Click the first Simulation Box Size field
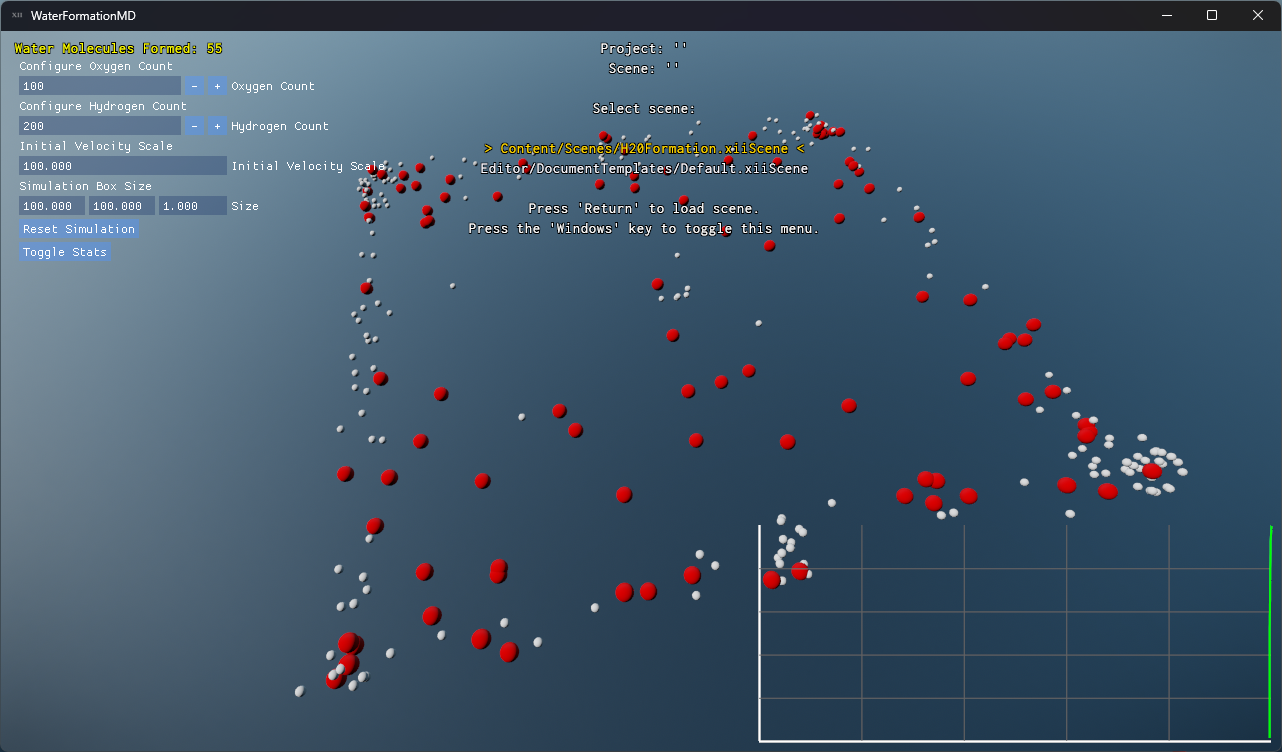 (x=52, y=206)
